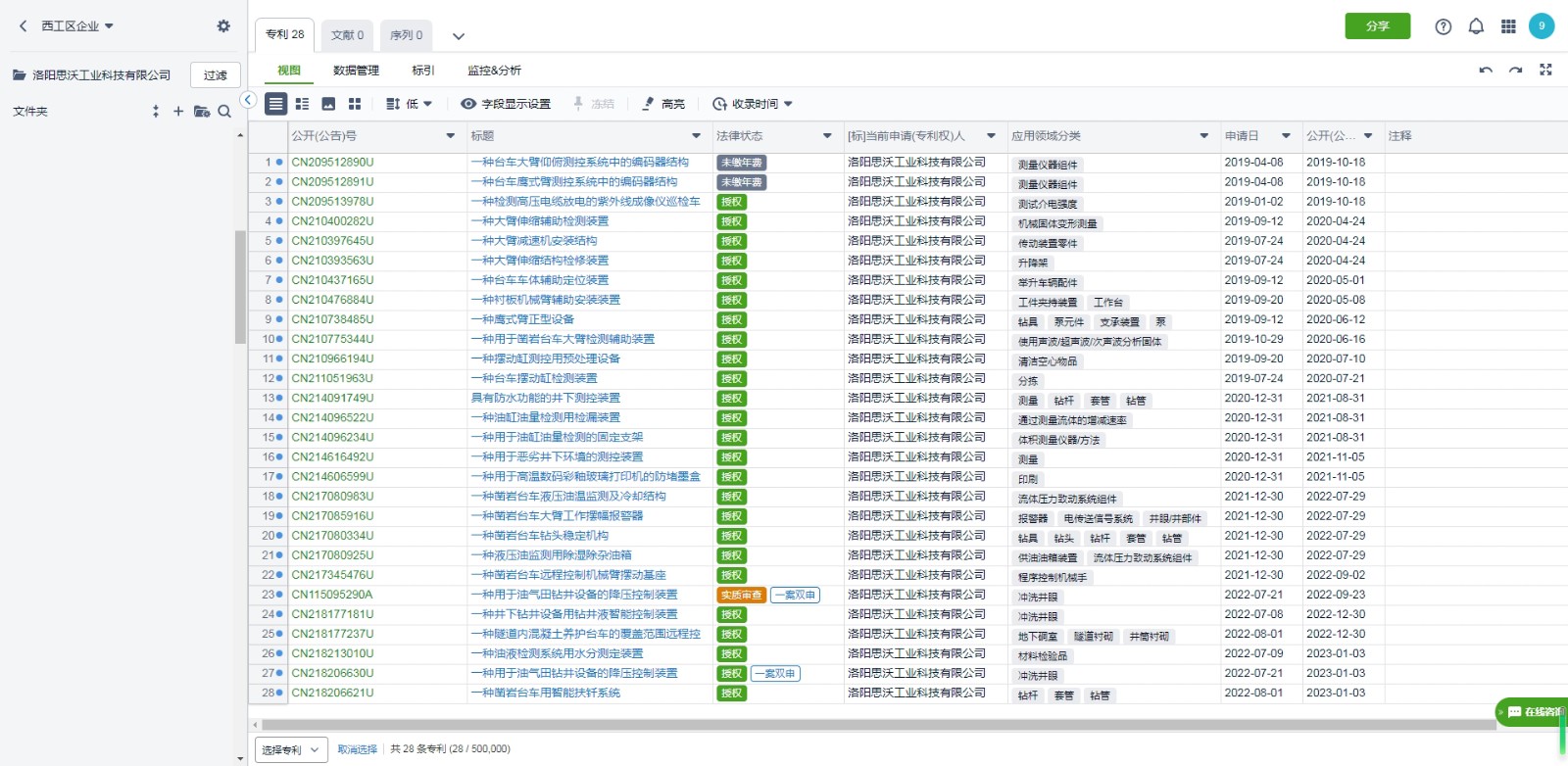Switch to the 文献 0 tab

[347, 35]
